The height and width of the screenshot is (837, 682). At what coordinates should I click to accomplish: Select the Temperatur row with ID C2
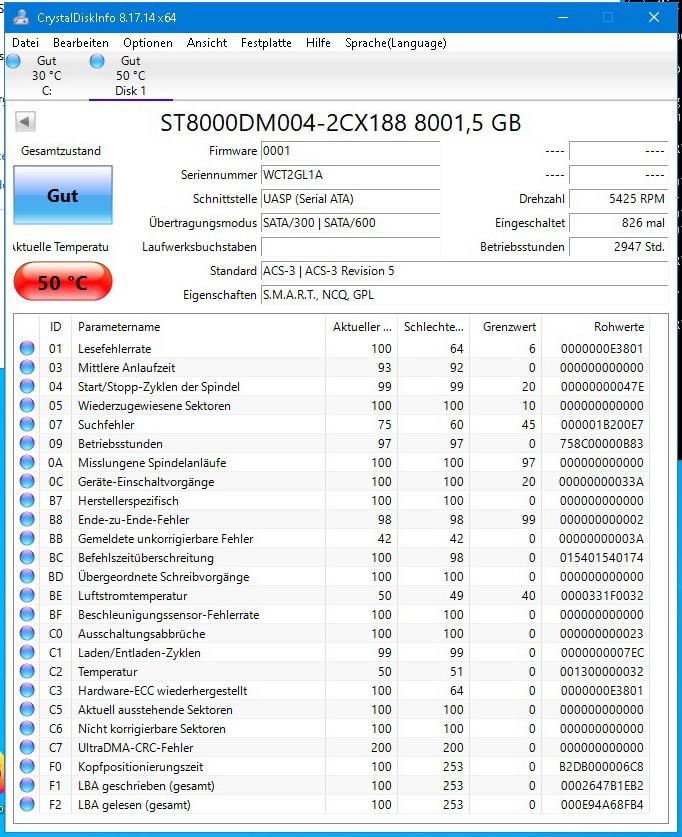click(x=332, y=672)
